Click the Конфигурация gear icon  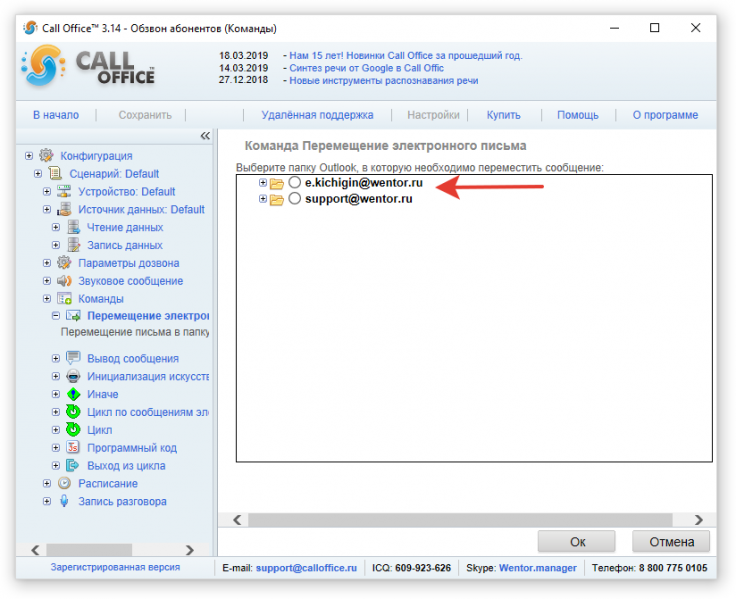click(x=46, y=155)
